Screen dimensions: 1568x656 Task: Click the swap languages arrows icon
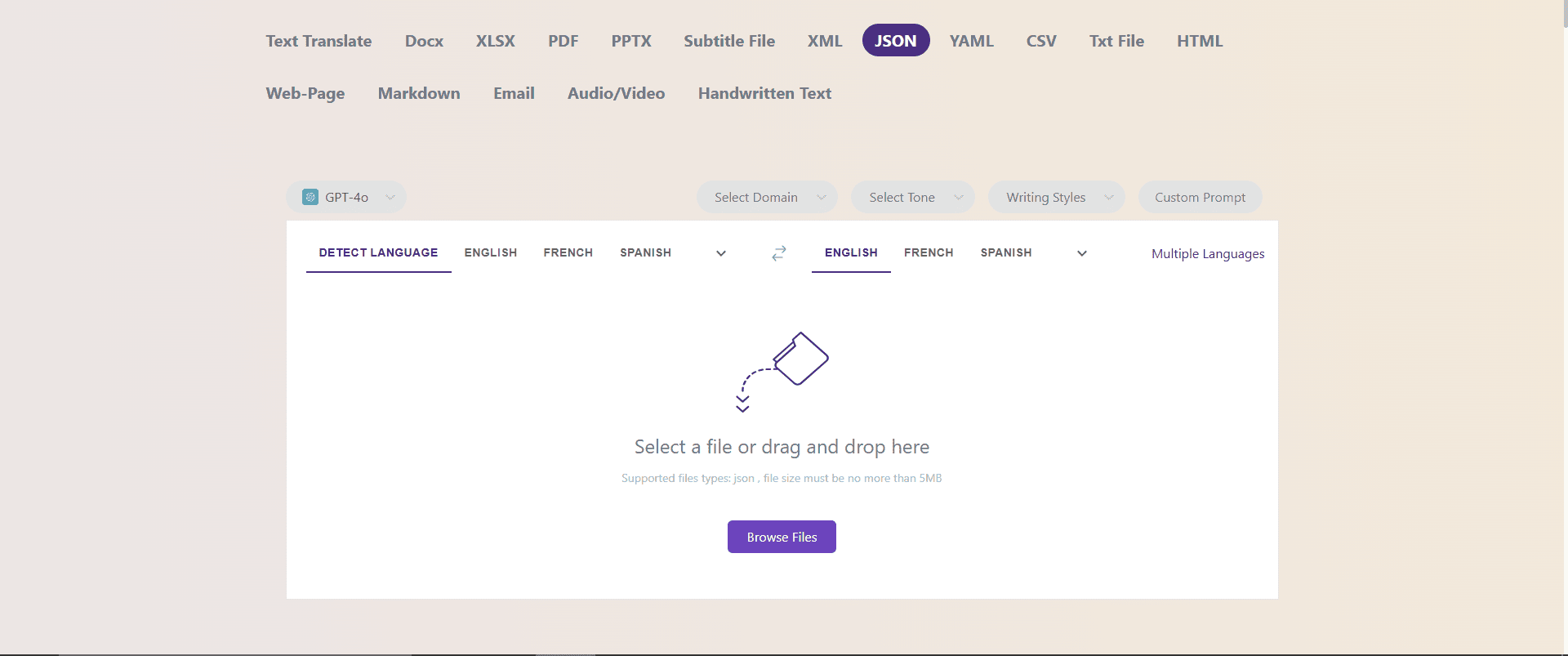tap(779, 253)
